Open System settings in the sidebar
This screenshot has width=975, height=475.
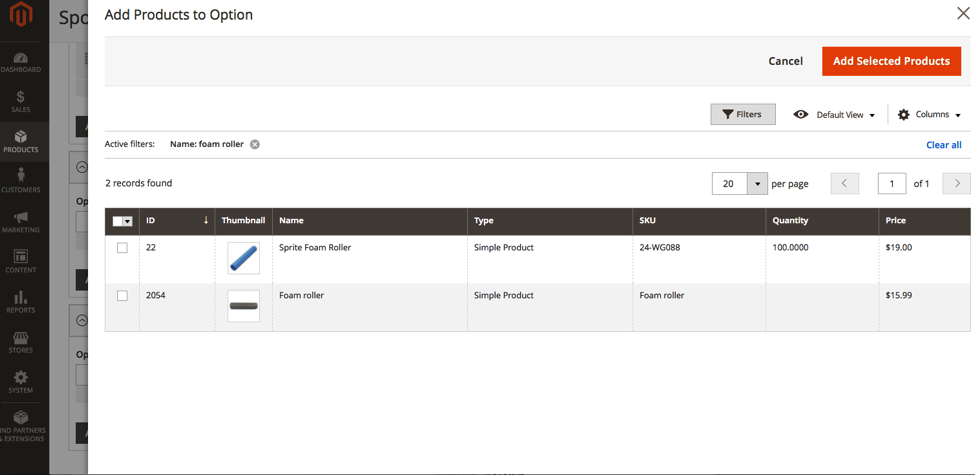[x=20, y=382]
